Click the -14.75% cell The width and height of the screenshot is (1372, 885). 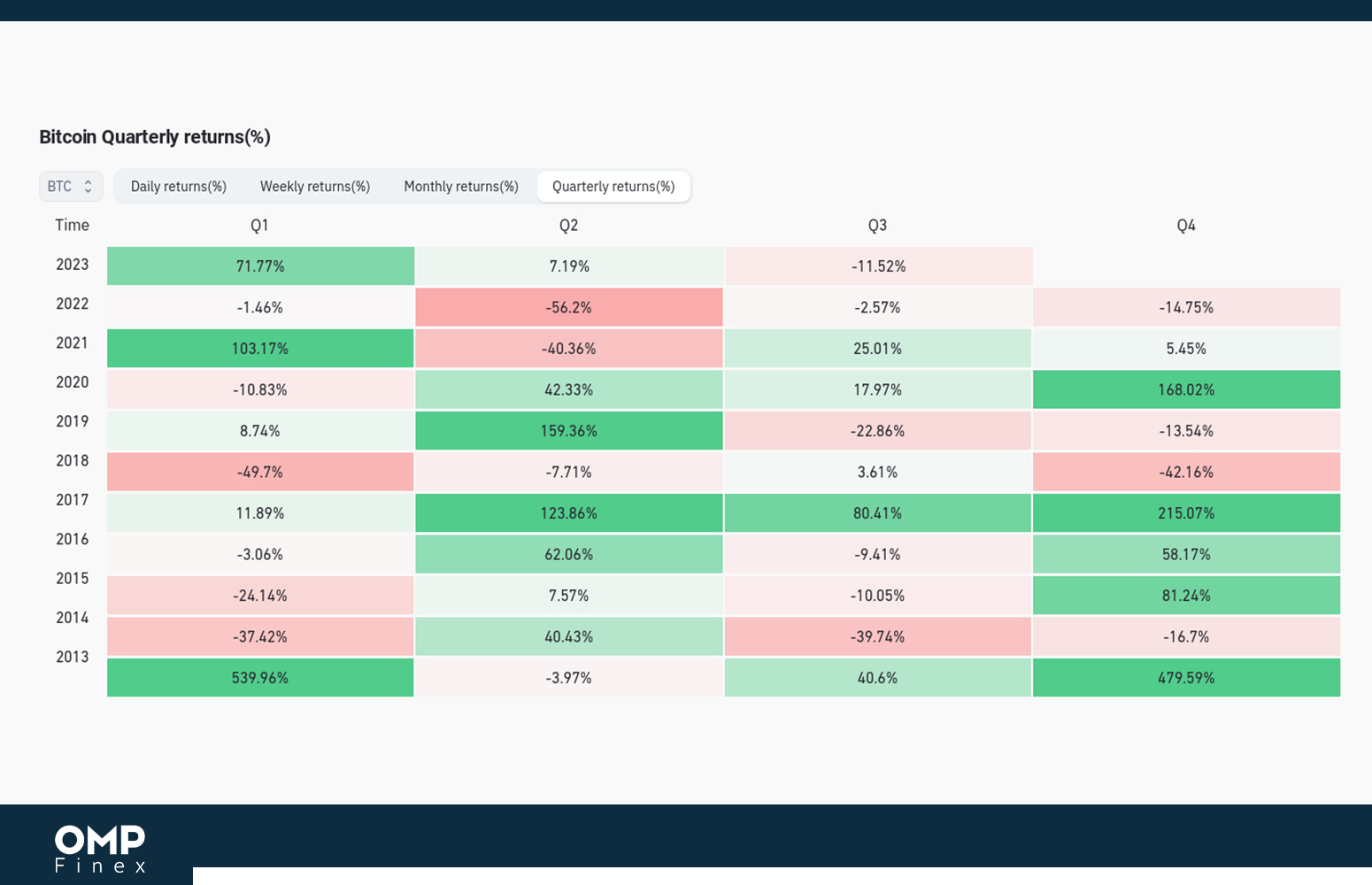(1187, 307)
